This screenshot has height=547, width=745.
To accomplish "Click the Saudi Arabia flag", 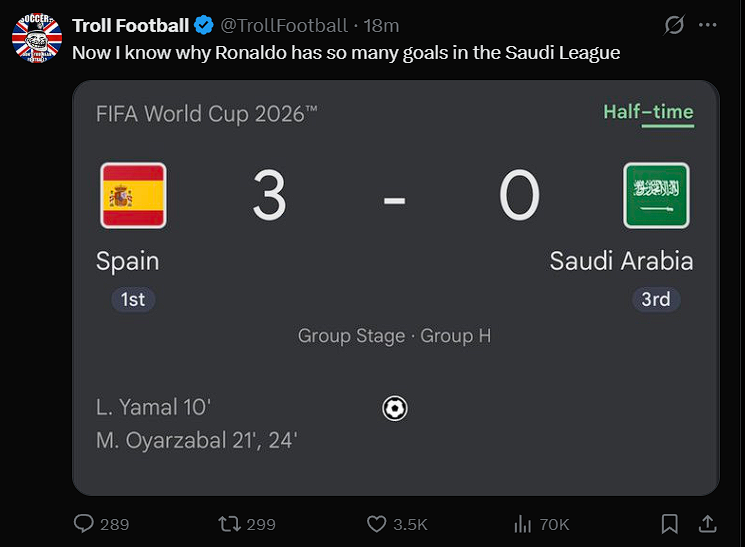I will tap(656, 195).
